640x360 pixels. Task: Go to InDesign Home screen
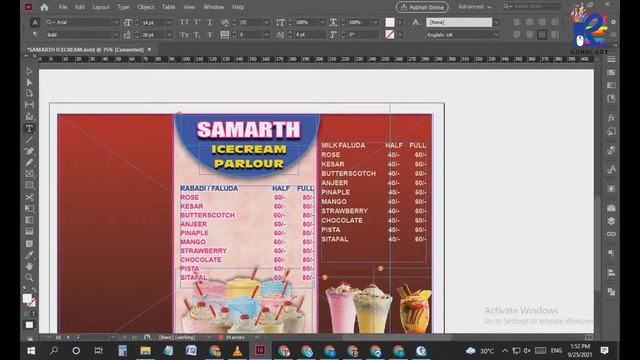[x=44, y=7]
